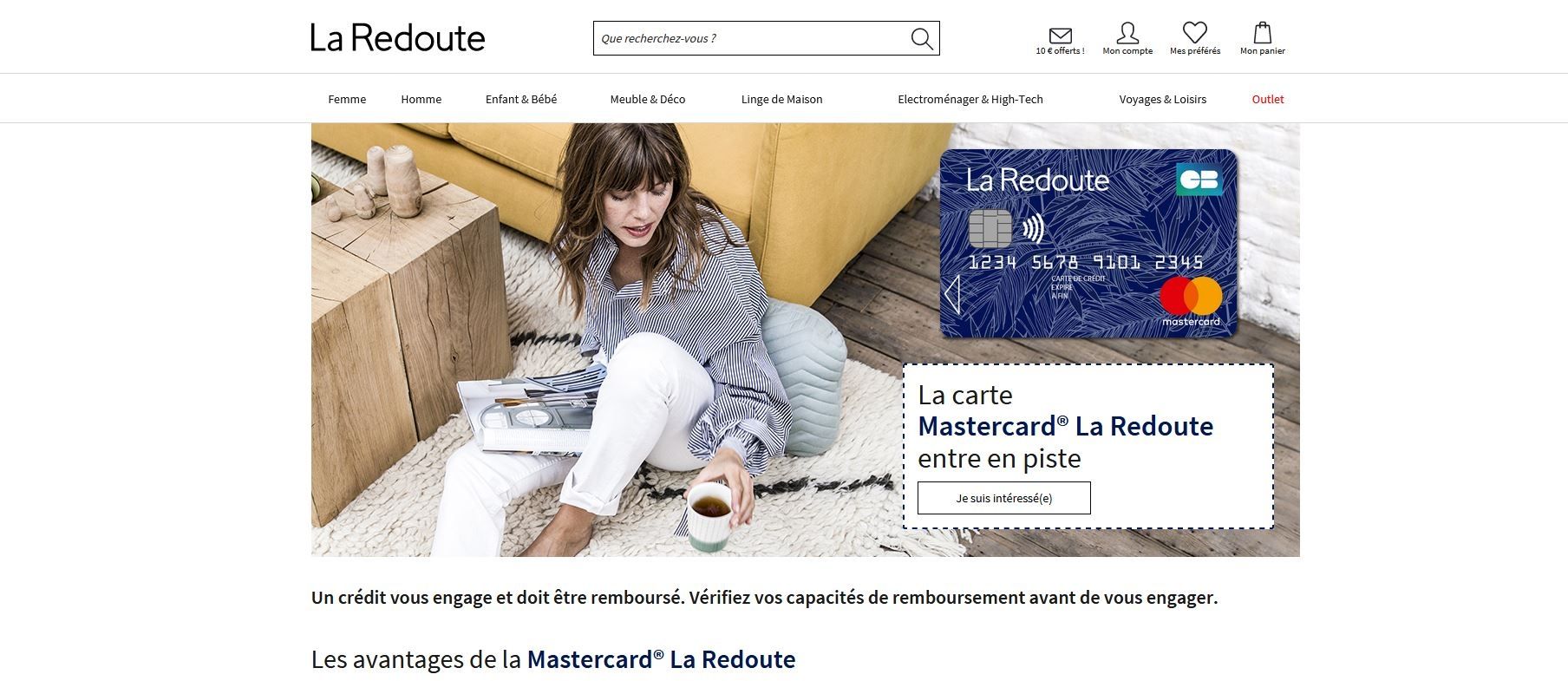Open the 10 € offerts envelope icon

click(1060, 36)
